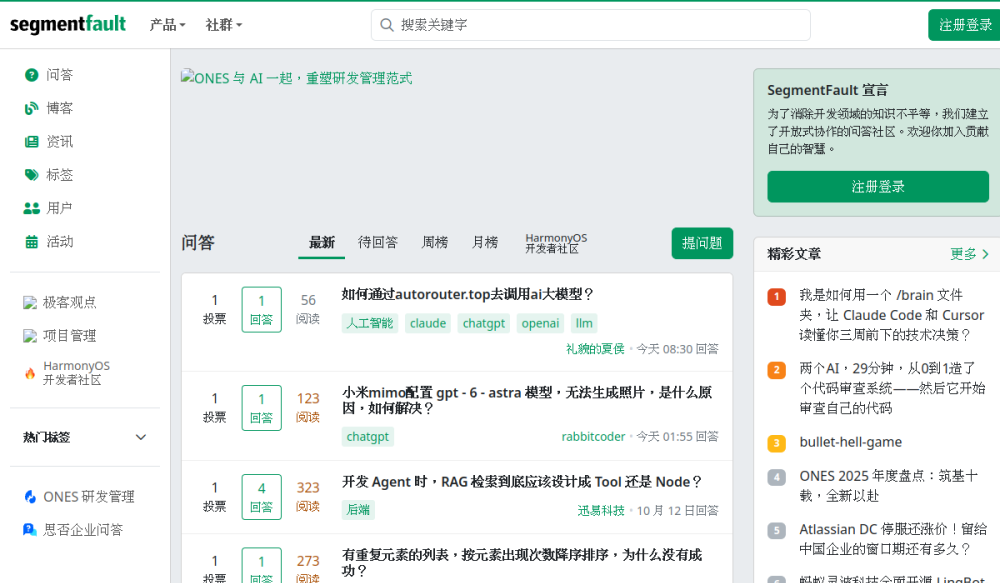
Task: Click the 提问题 button
Action: click(x=702, y=243)
